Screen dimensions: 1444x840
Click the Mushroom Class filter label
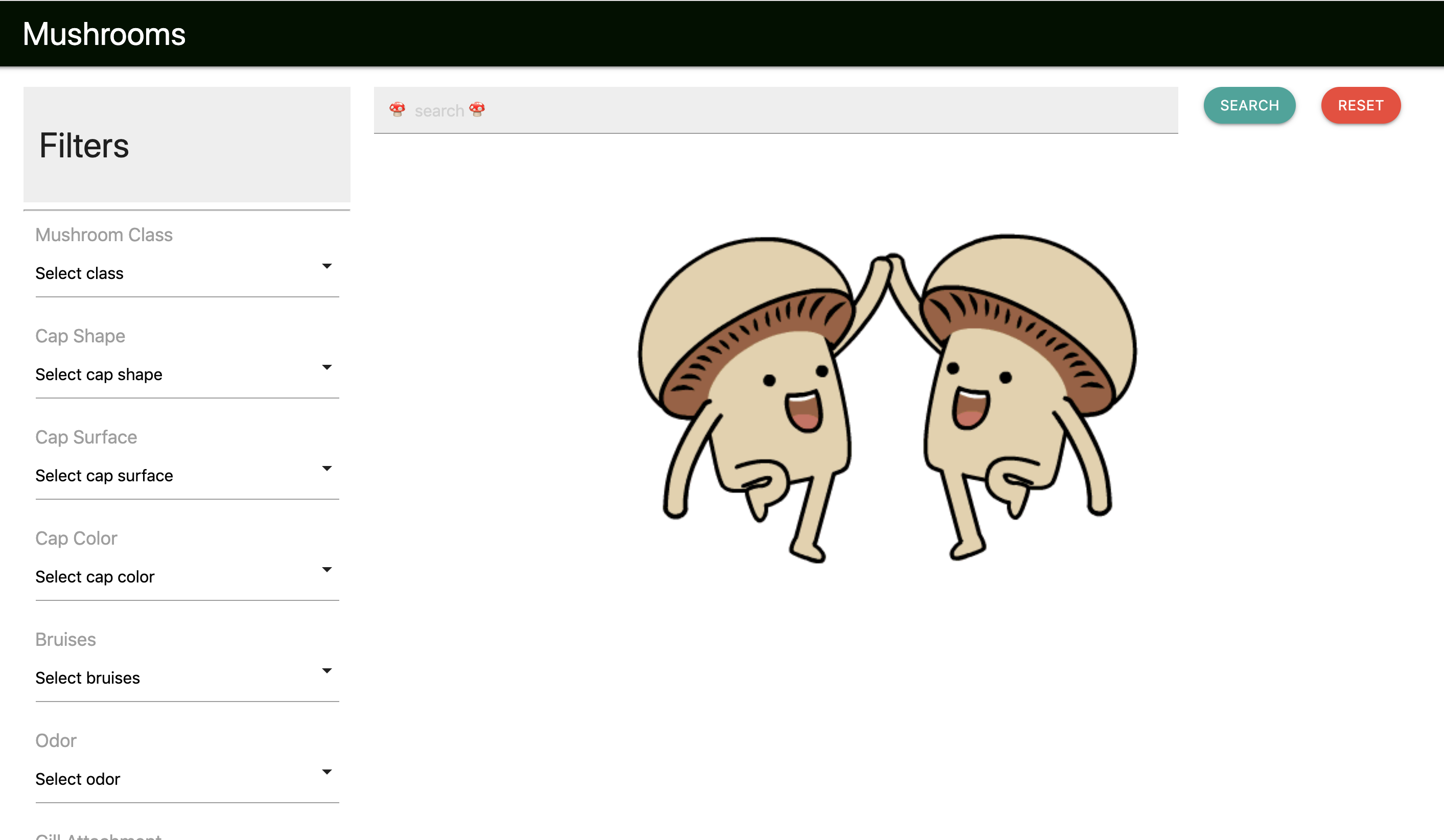click(x=104, y=234)
